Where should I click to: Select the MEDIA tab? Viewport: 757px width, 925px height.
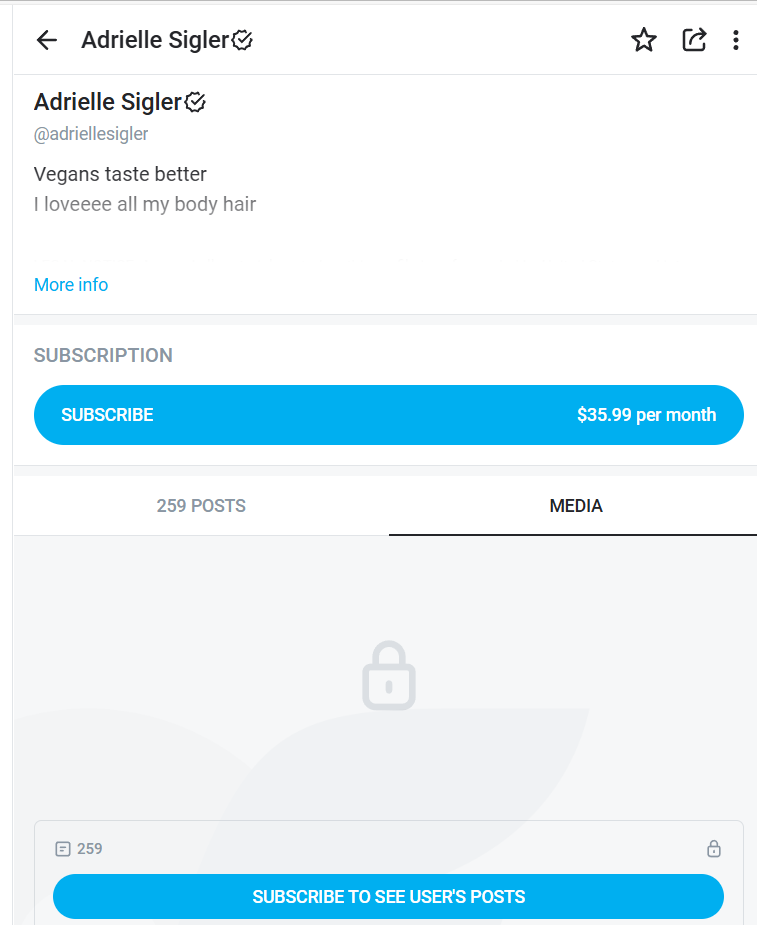(576, 506)
